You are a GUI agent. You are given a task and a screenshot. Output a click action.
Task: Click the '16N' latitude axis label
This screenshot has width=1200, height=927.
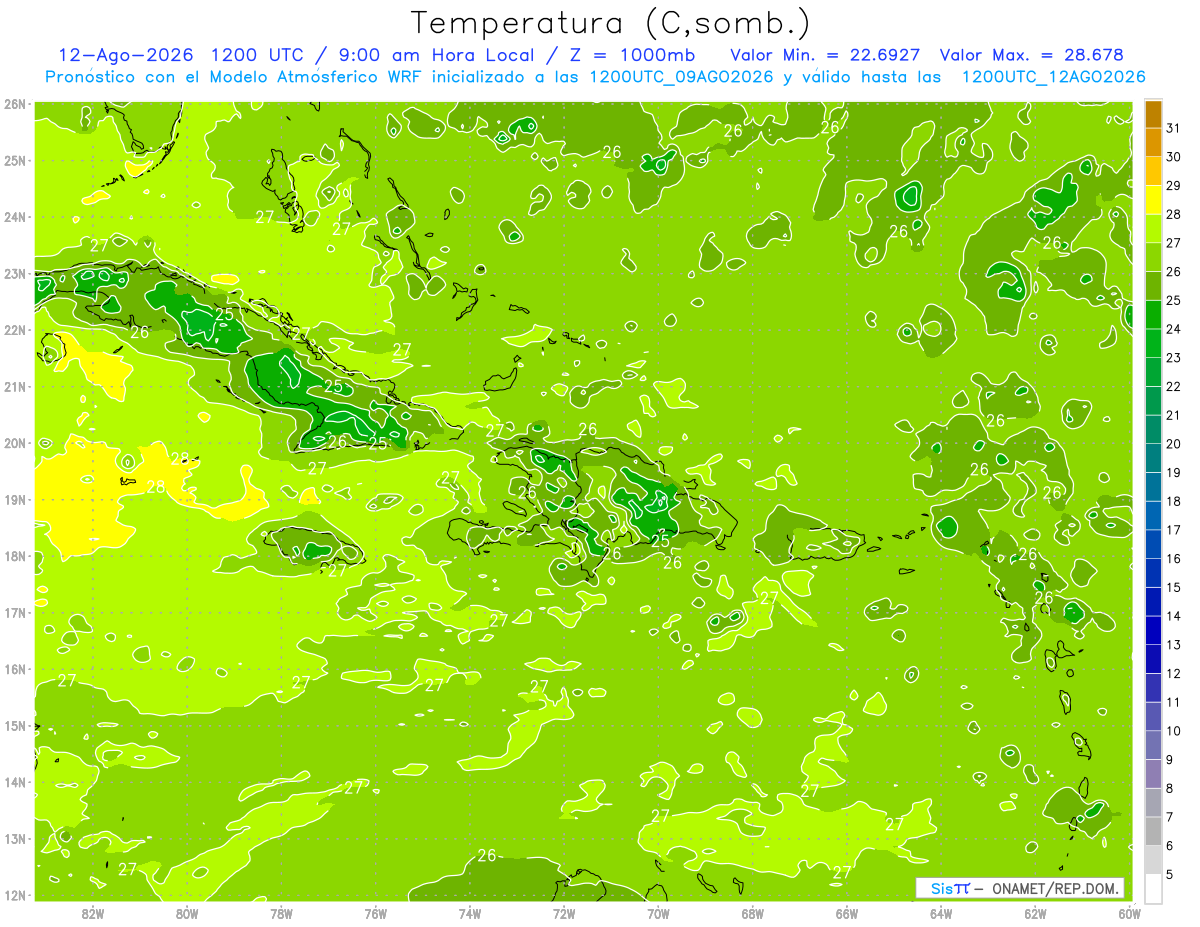[14, 669]
